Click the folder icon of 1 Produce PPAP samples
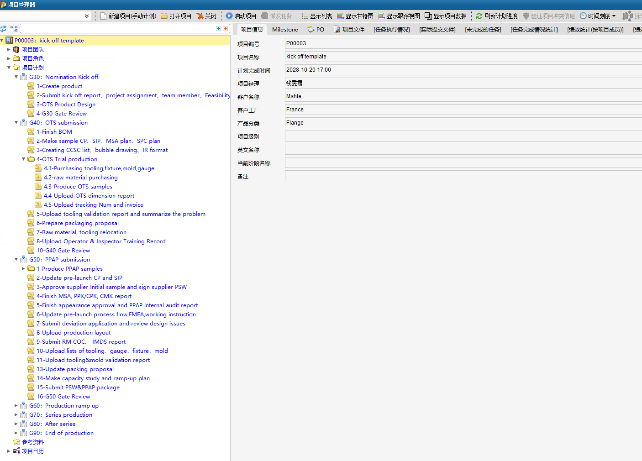 pos(31,269)
